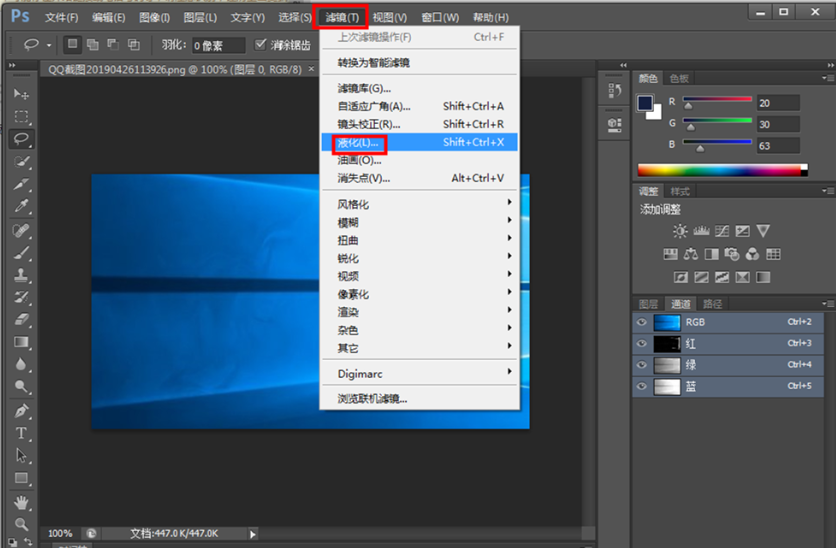
Task: Pick the Zoom magnifier tool
Action: [x=21, y=523]
